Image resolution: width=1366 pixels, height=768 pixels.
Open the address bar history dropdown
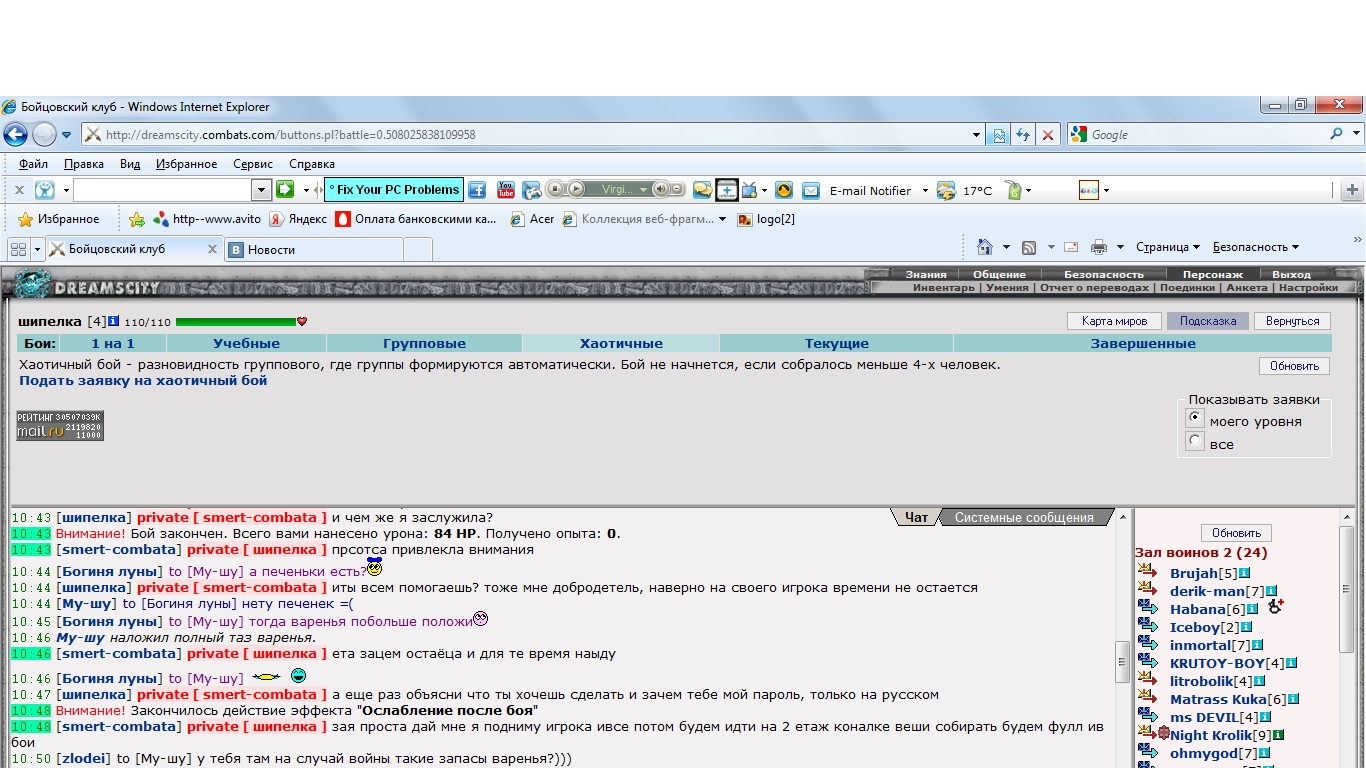977,135
